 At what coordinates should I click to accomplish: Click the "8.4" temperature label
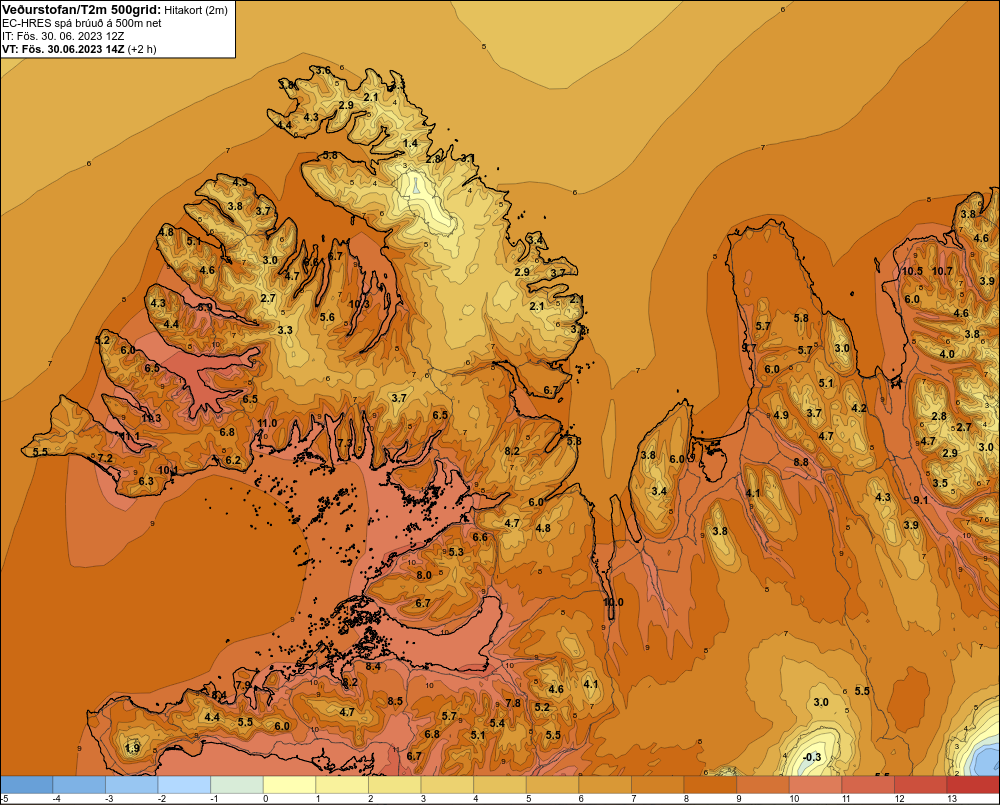coord(373,666)
